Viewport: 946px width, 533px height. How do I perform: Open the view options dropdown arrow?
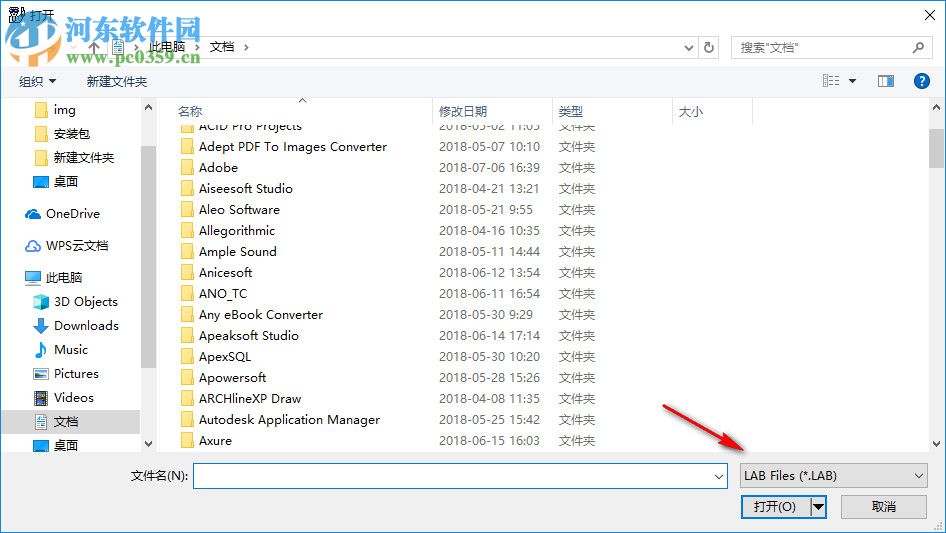point(852,81)
